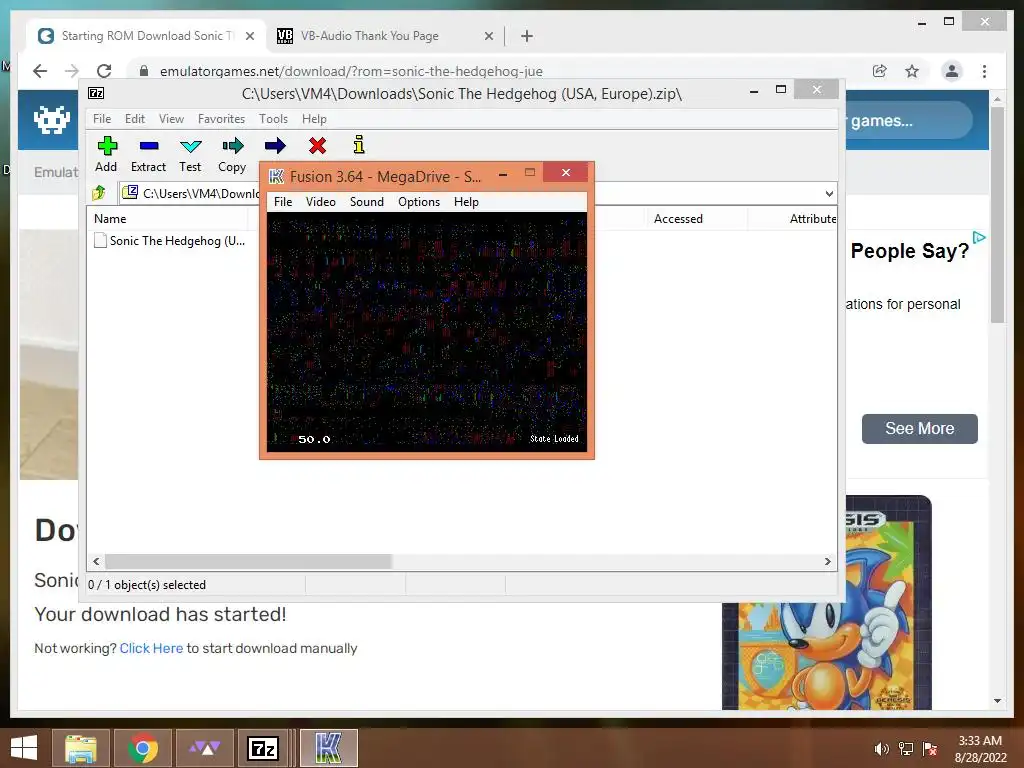Reload the page in Chrome
Screen dimensions: 1024x768
pyautogui.click(x=104, y=71)
